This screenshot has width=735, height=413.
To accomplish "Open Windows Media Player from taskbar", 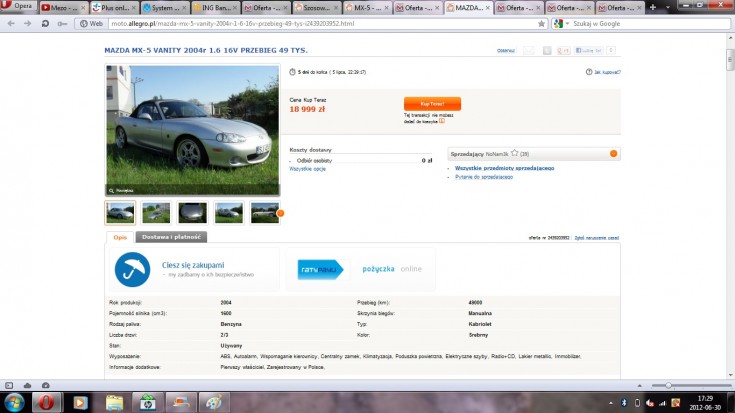I will [80, 403].
